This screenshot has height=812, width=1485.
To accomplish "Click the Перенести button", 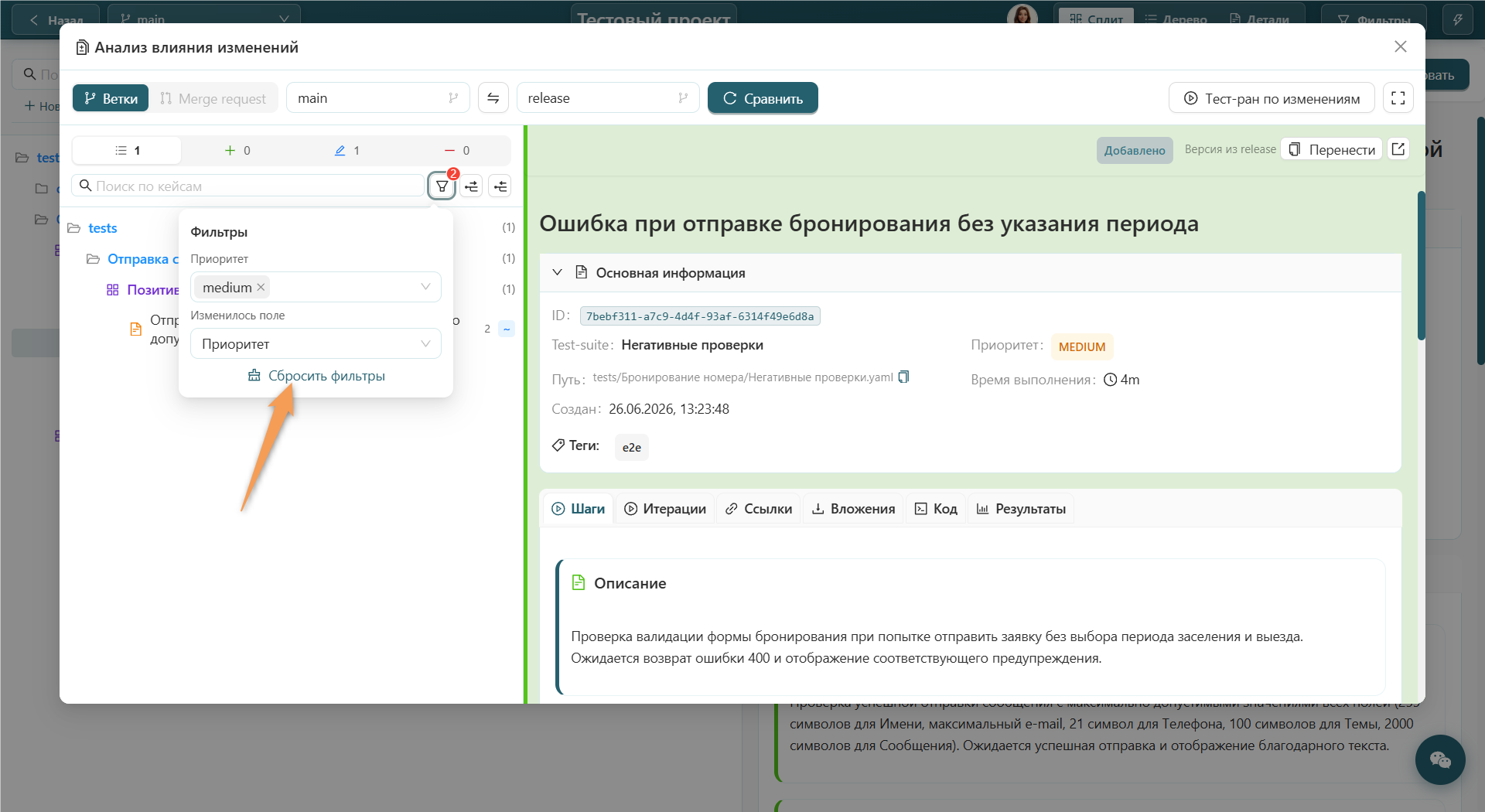I will click(x=1332, y=149).
